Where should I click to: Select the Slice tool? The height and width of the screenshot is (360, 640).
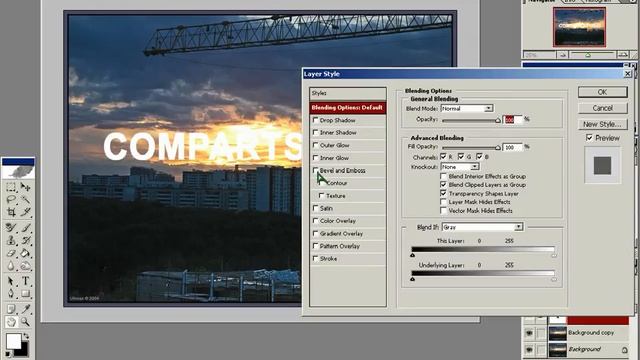coord(25,211)
